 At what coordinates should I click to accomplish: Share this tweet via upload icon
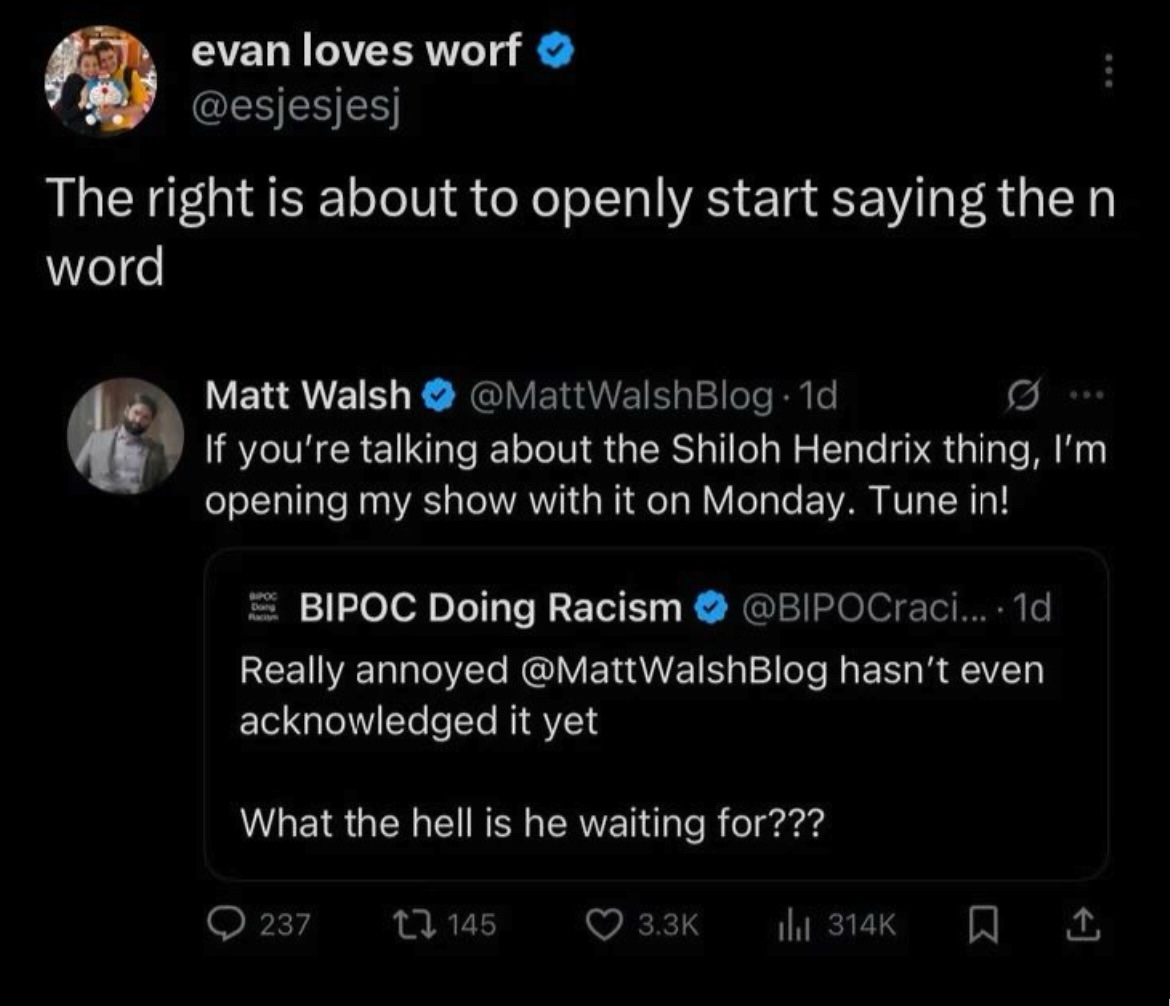1082,925
